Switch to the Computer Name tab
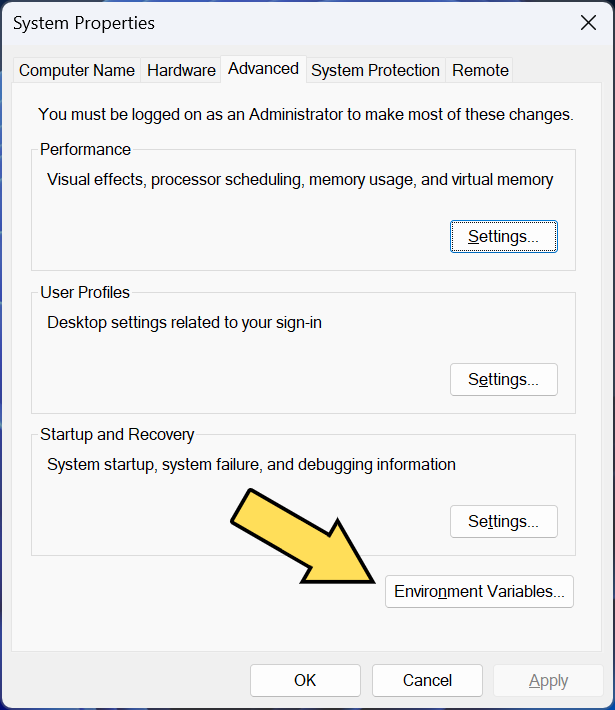Screen dimensions: 615x710 point(77,70)
